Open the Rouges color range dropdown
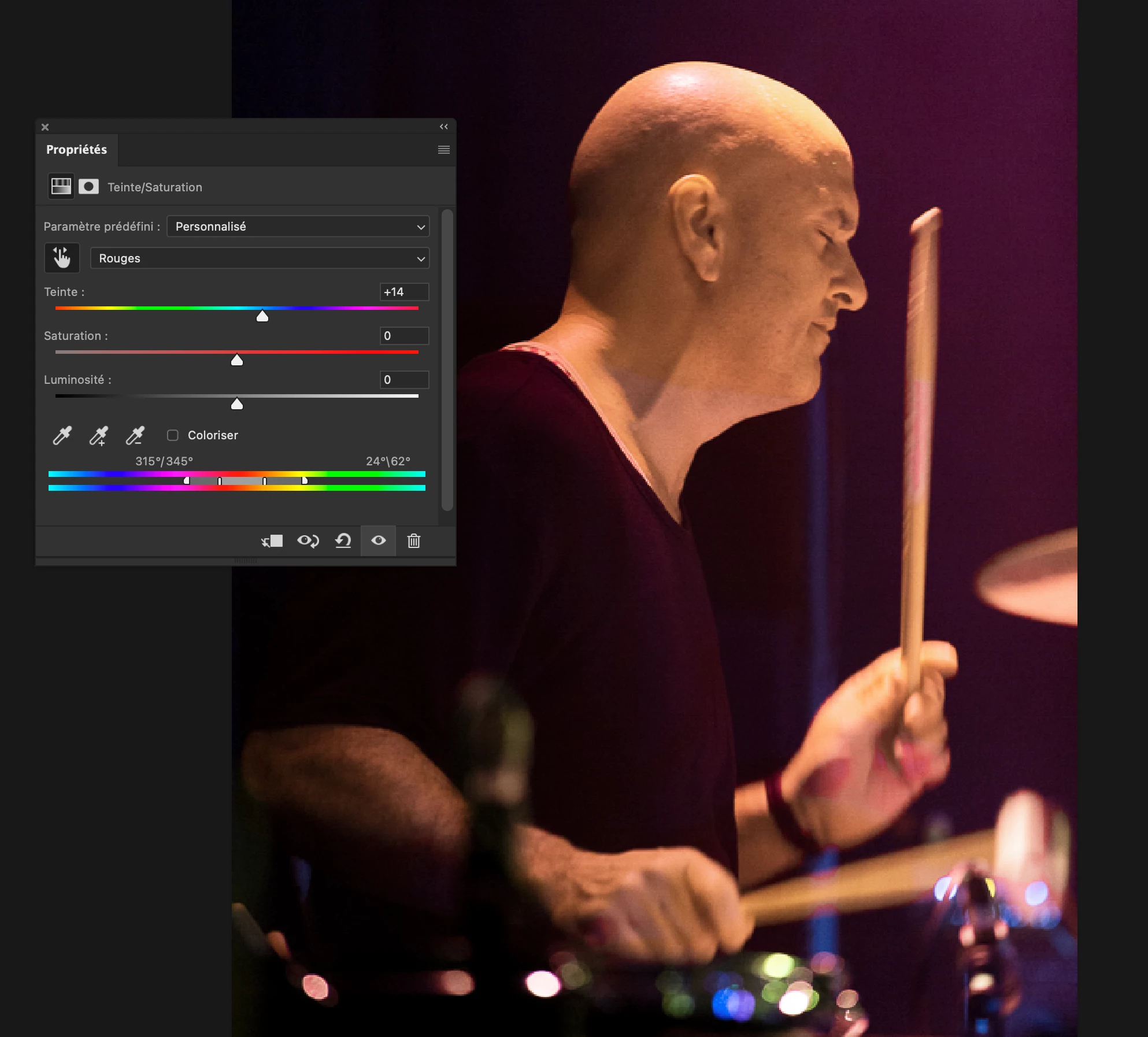 [260, 258]
